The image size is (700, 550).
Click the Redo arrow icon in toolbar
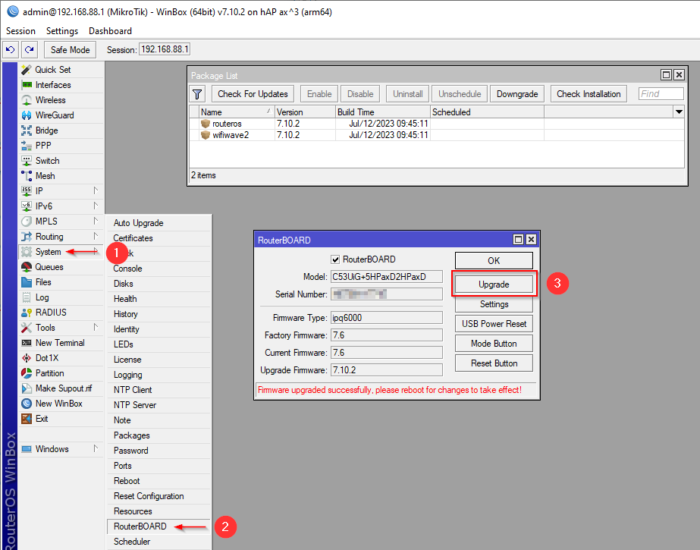(x=29, y=50)
